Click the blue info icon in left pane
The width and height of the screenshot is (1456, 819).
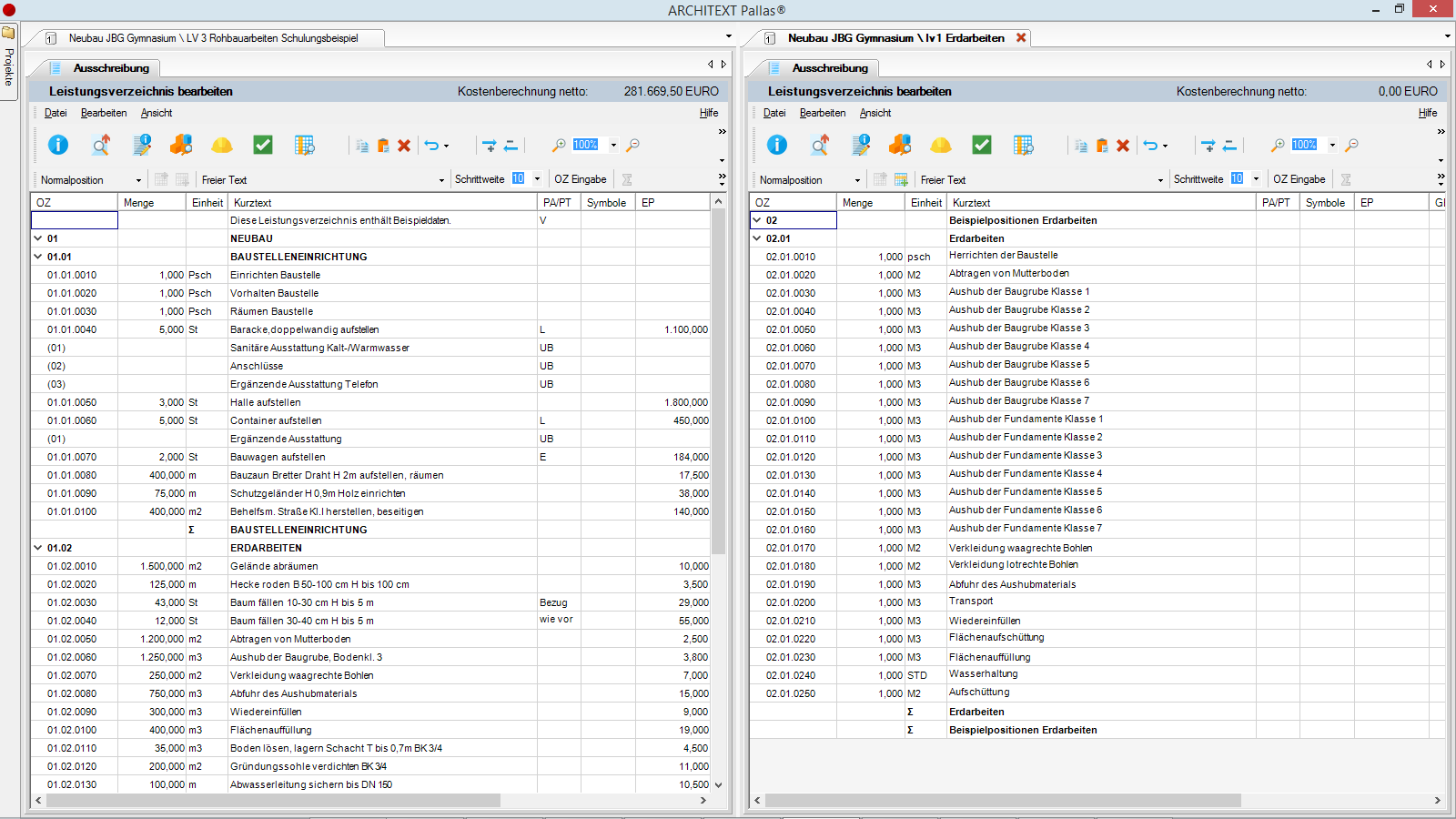(x=58, y=145)
